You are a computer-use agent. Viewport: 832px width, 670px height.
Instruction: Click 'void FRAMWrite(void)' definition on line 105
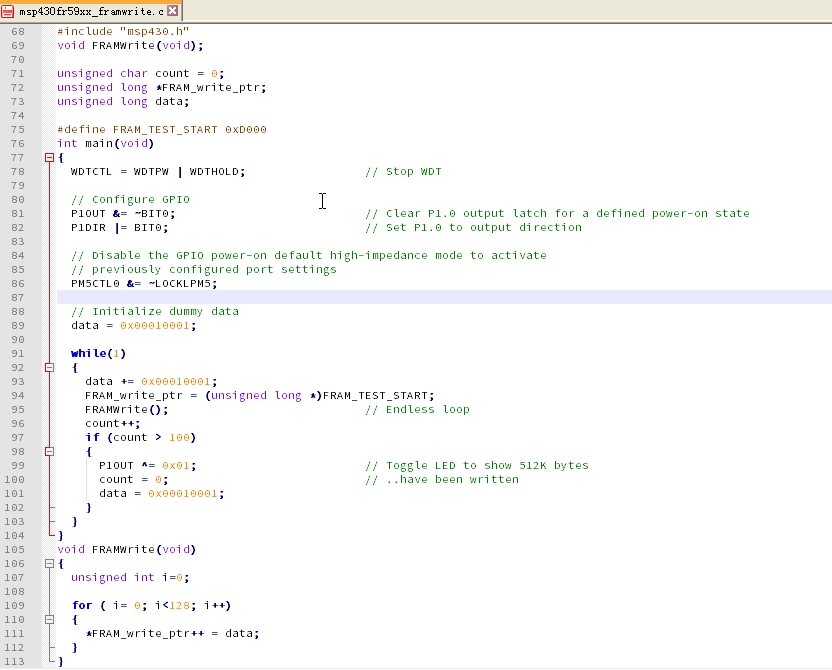[127, 550]
